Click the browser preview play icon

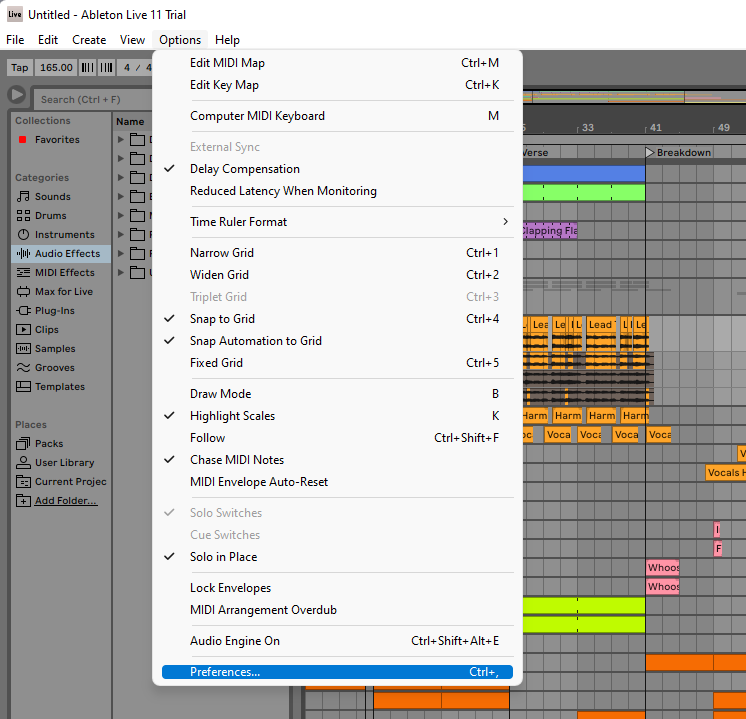(17, 95)
